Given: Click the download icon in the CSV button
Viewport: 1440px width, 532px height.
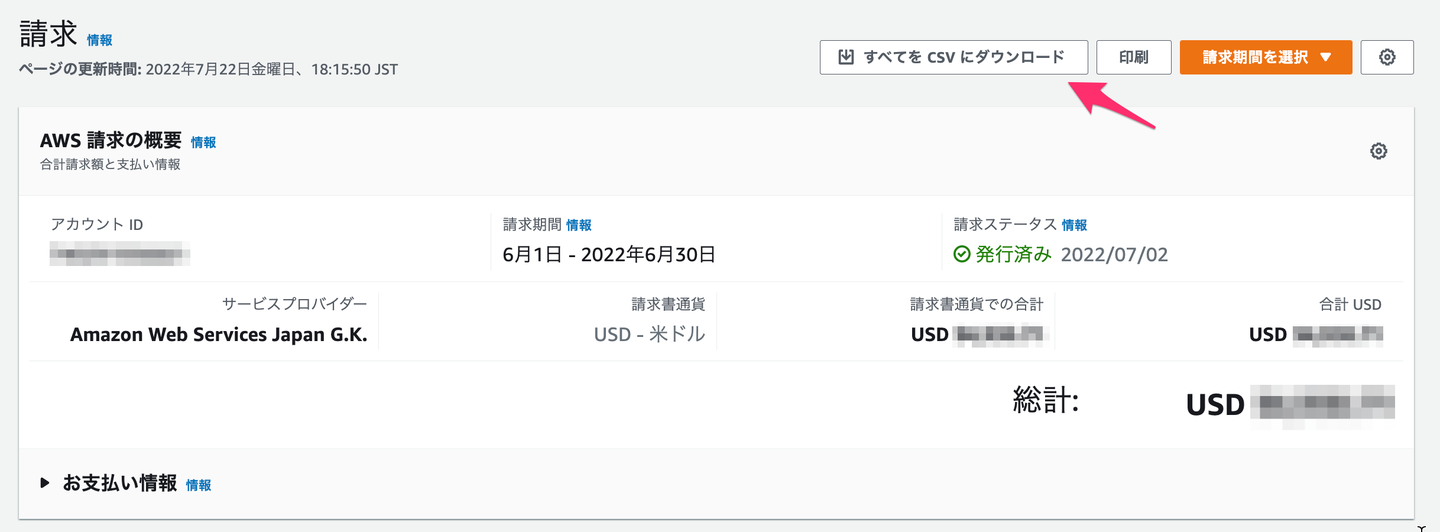Looking at the screenshot, I should tap(846, 57).
